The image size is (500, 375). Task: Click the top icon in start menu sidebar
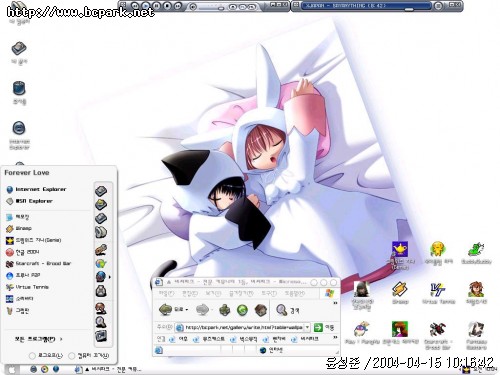point(101,191)
